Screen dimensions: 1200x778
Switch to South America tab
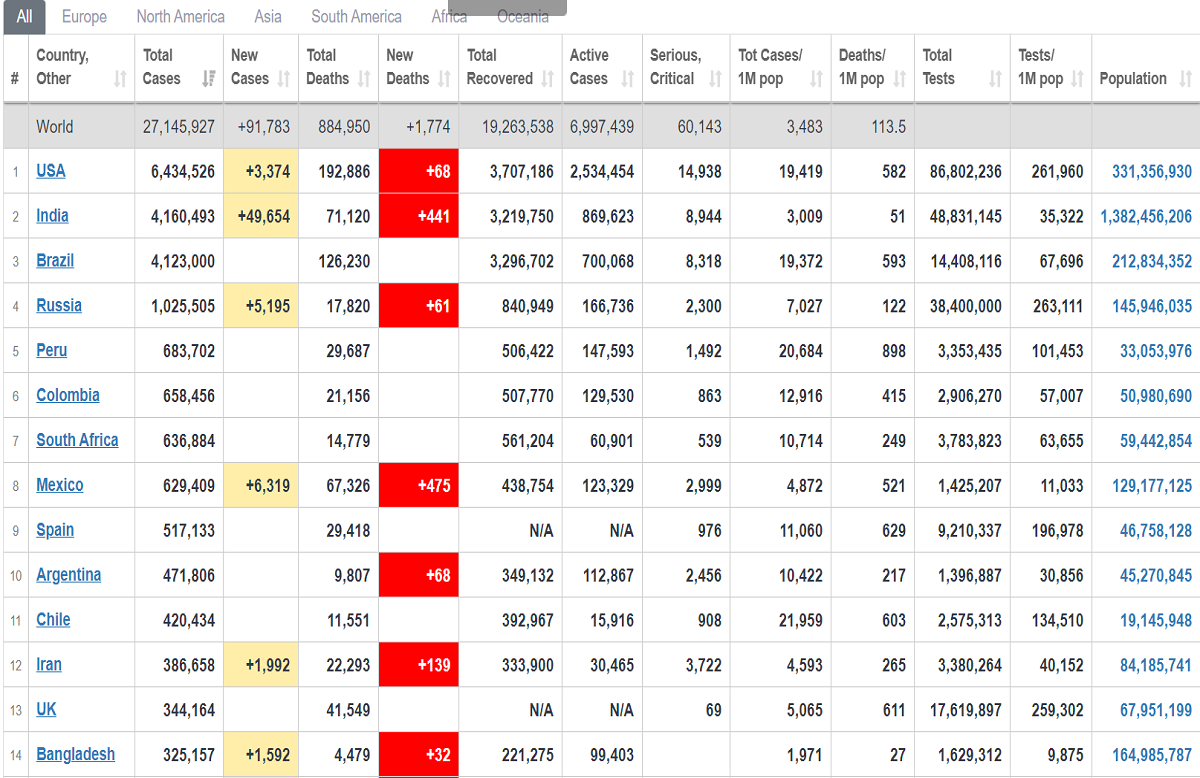(x=356, y=17)
